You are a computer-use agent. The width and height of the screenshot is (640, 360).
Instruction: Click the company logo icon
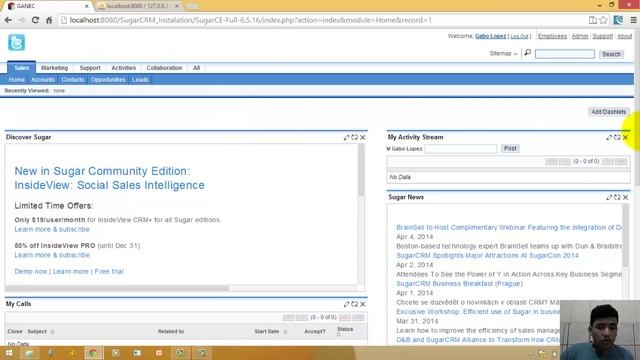(16, 42)
